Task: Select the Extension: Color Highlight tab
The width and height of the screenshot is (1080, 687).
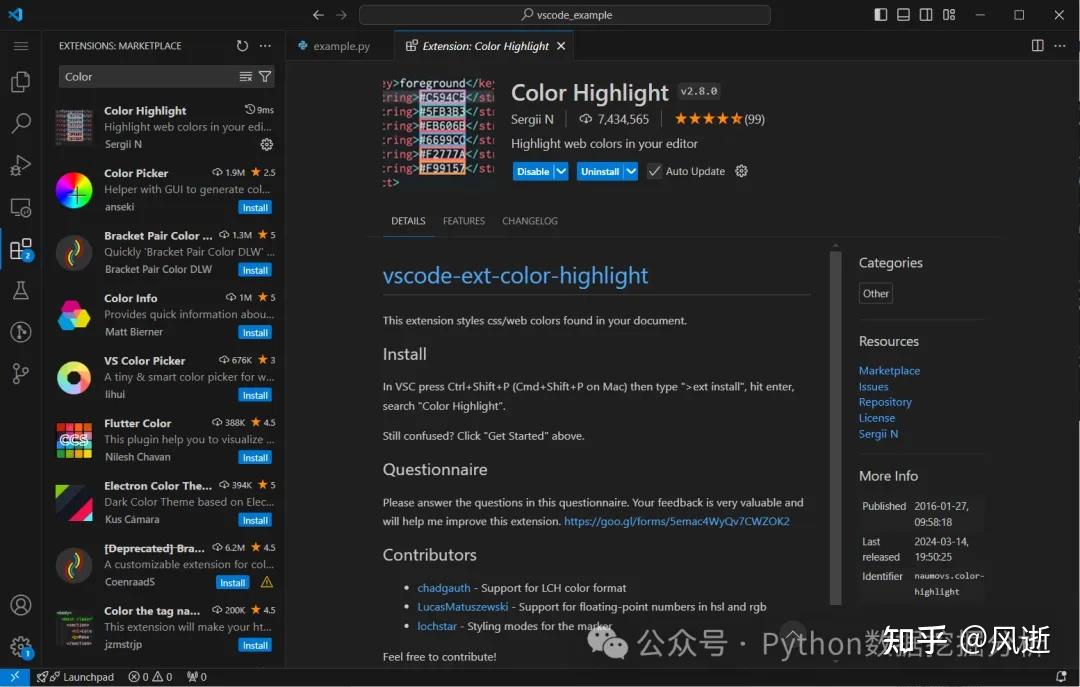Action: point(485,46)
